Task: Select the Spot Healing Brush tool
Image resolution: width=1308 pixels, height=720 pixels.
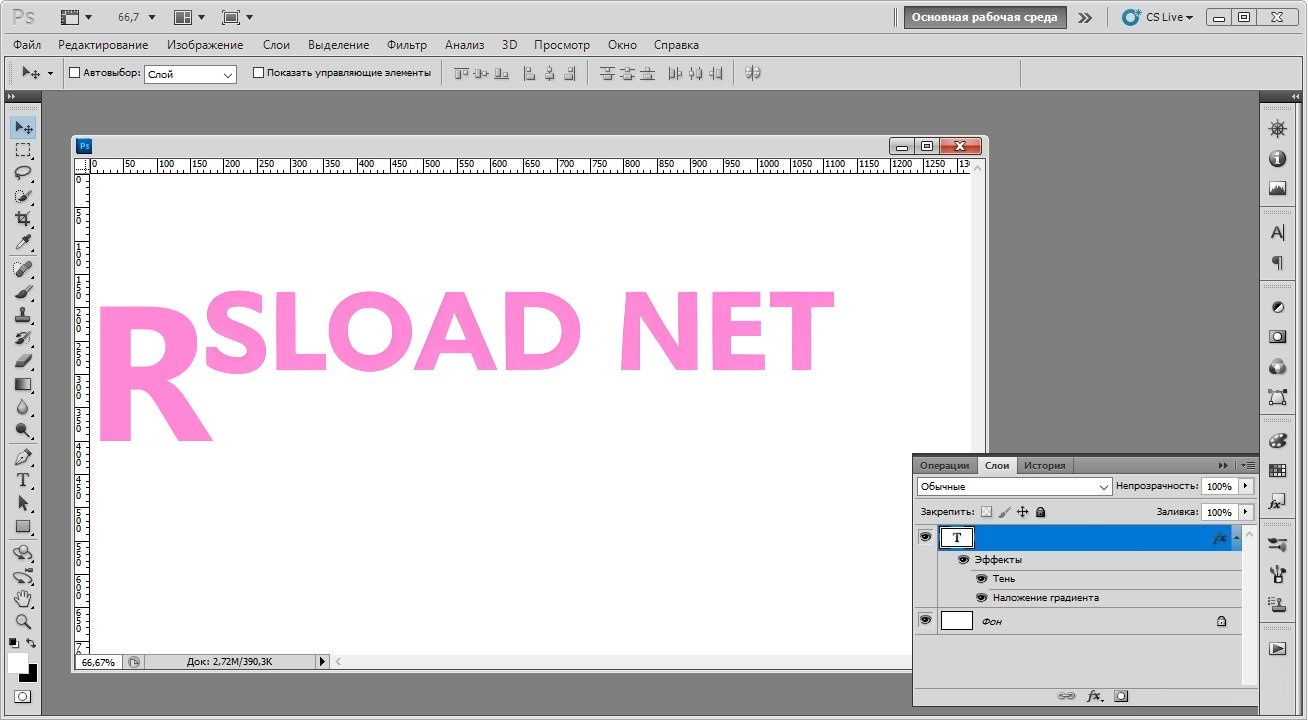Action: (23, 269)
